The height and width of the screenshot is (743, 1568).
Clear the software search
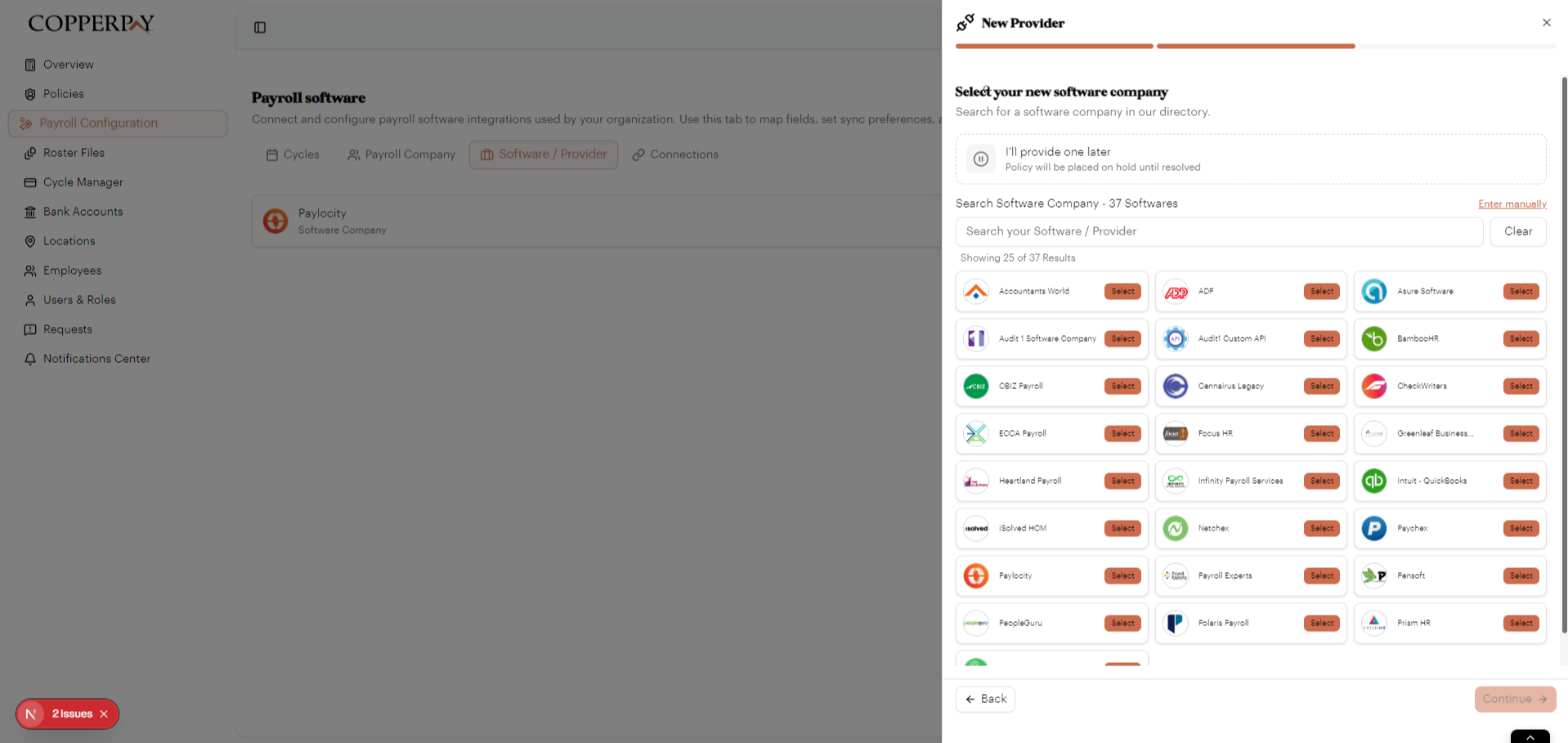(x=1517, y=232)
